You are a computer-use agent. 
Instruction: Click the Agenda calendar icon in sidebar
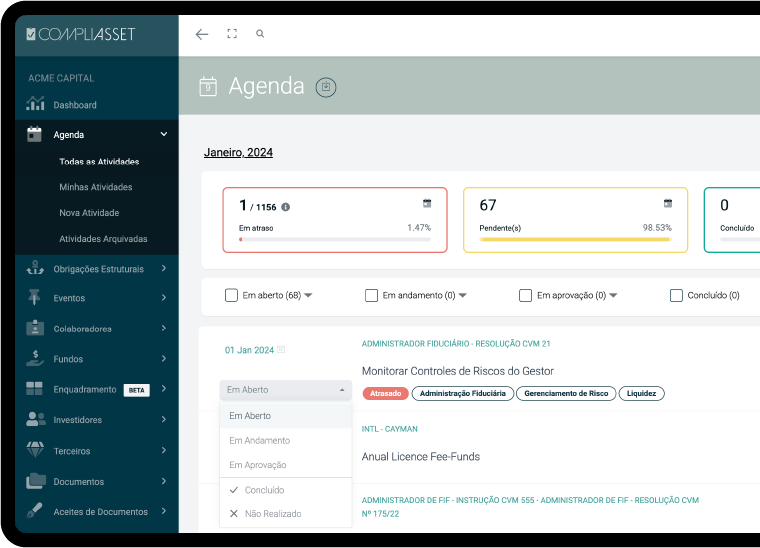click(34, 134)
